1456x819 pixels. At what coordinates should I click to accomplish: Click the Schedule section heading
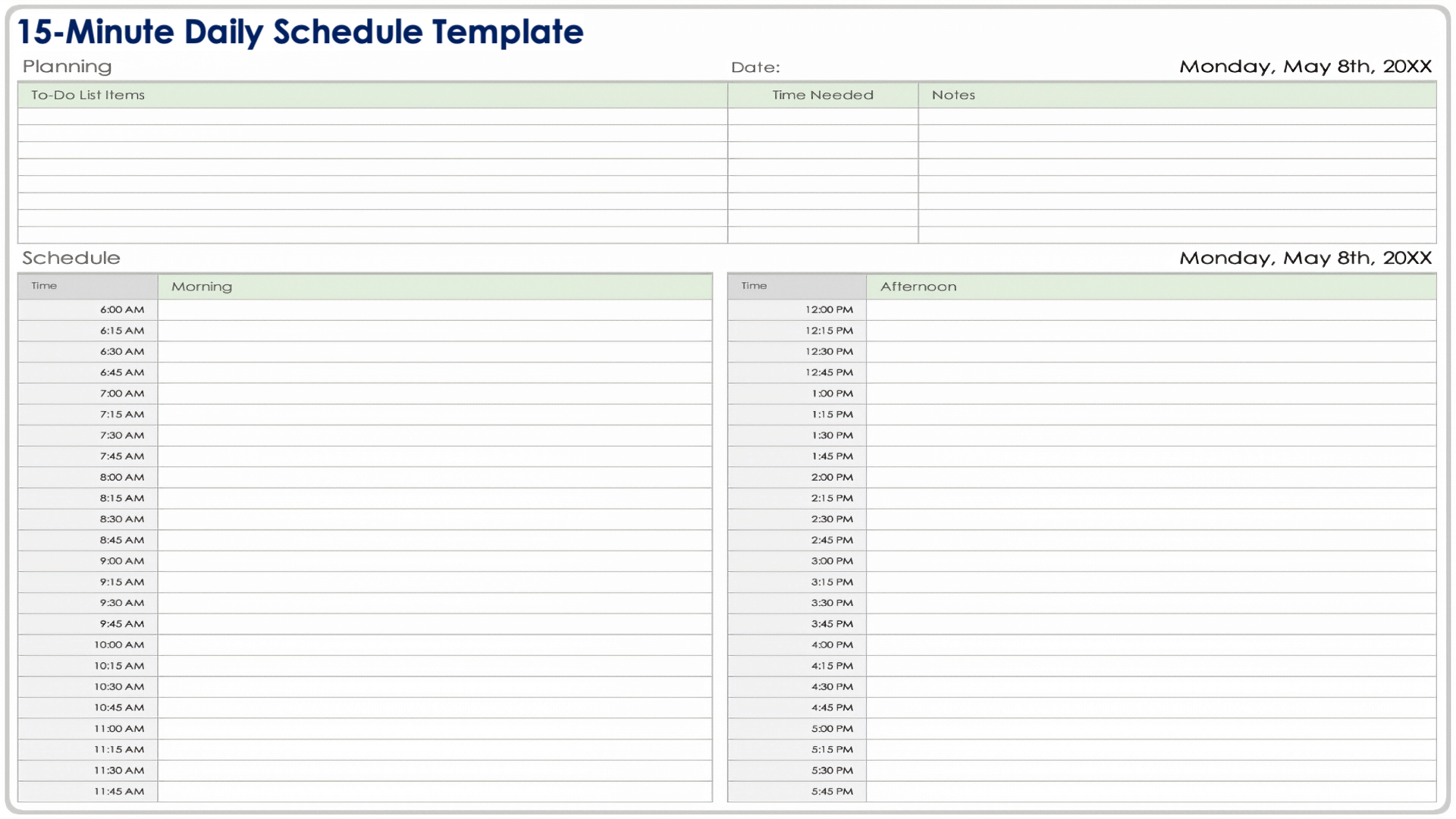coord(71,258)
